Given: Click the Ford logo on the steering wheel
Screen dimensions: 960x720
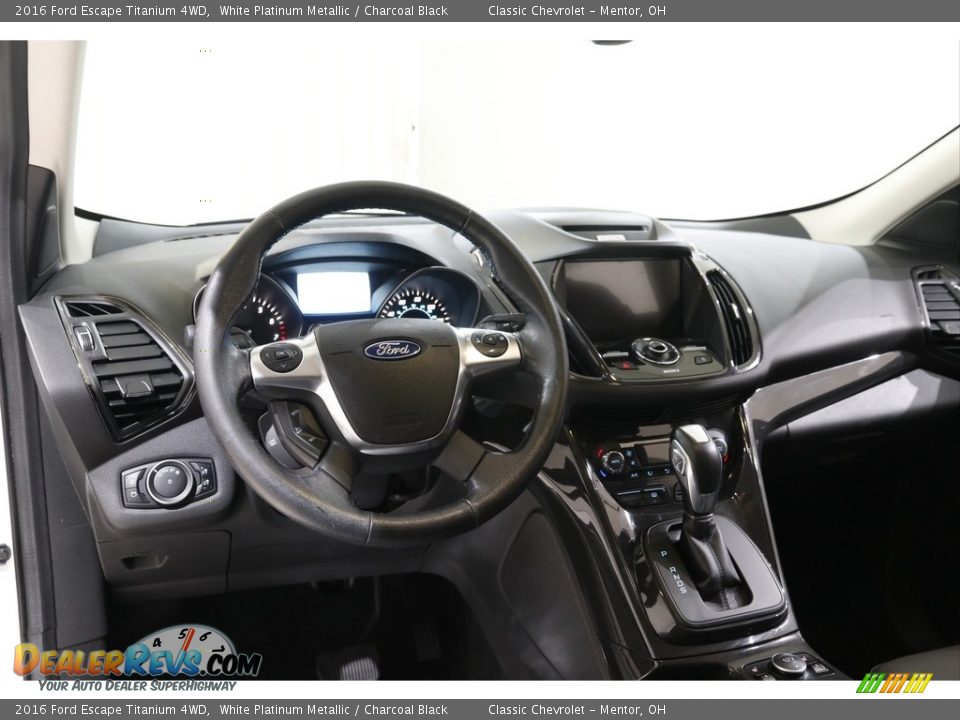Looking at the screenshot, I should (392, 349).
